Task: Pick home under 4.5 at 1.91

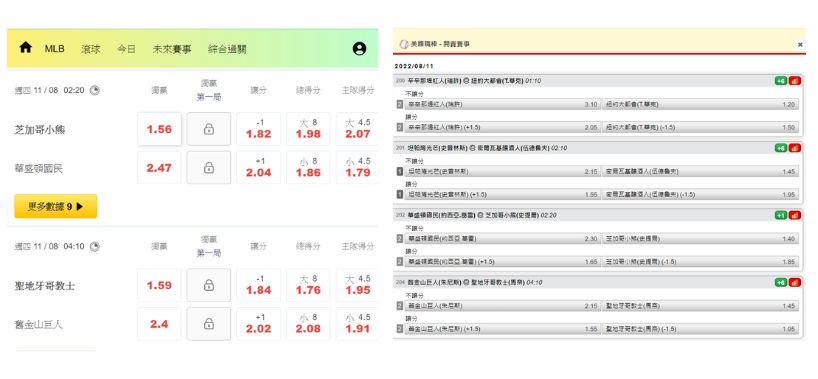Action: [x=357, y=324]
